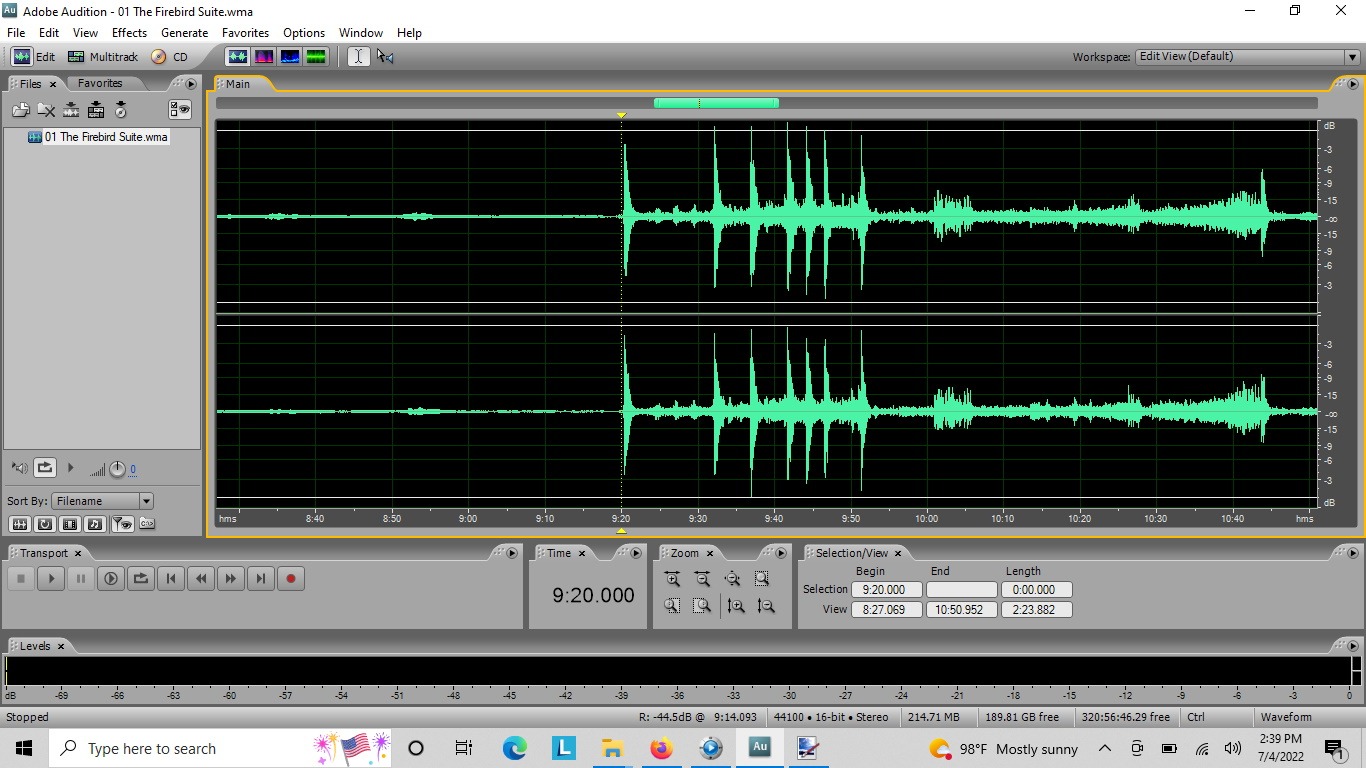The height and width of the screenshot is (768, 1366).
Task: Switch to Multitrack view
Action: click(x=103, y=57)
